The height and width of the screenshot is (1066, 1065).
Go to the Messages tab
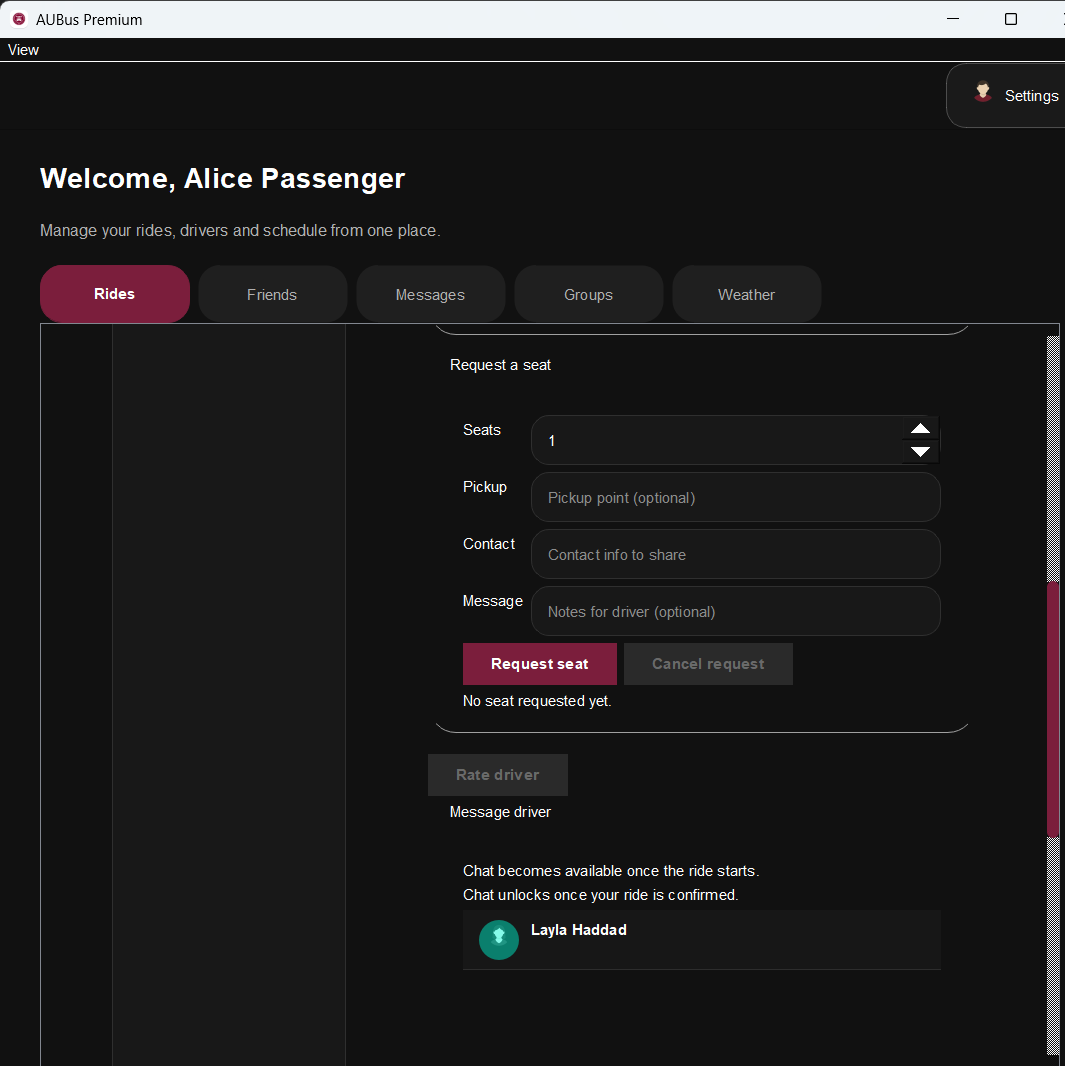pos(430,294)
